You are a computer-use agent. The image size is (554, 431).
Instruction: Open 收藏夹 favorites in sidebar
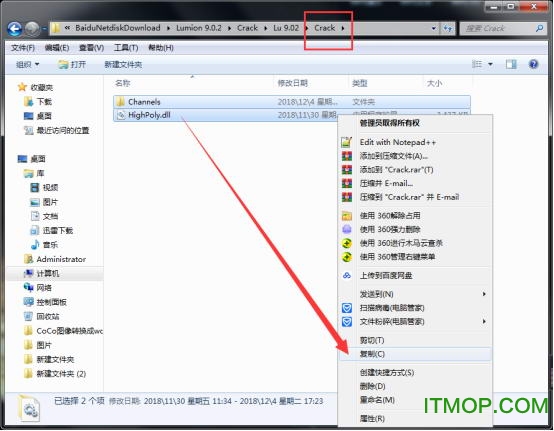pos(42,87)
